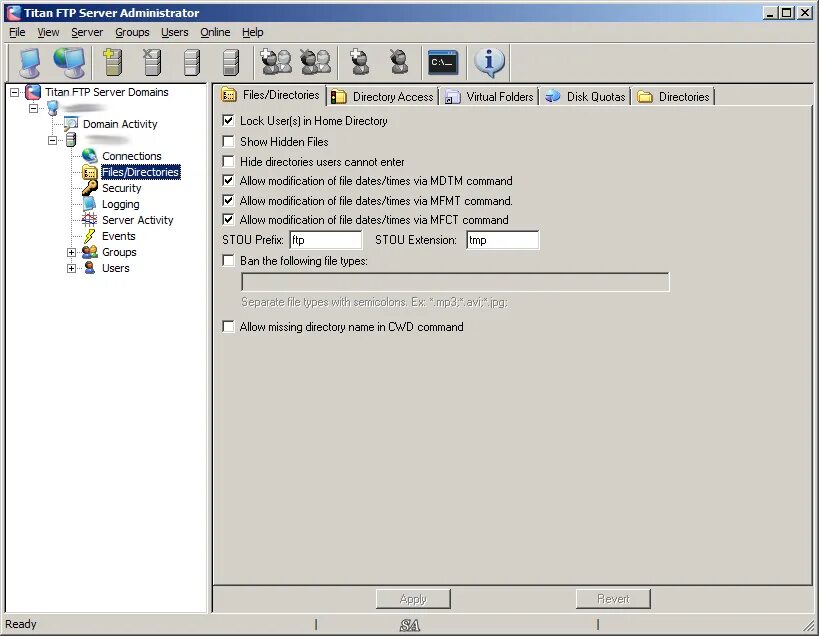Viewport: 819px width, 636px height.
Task: Click the delete group toolbar icon
Action: 315,62
